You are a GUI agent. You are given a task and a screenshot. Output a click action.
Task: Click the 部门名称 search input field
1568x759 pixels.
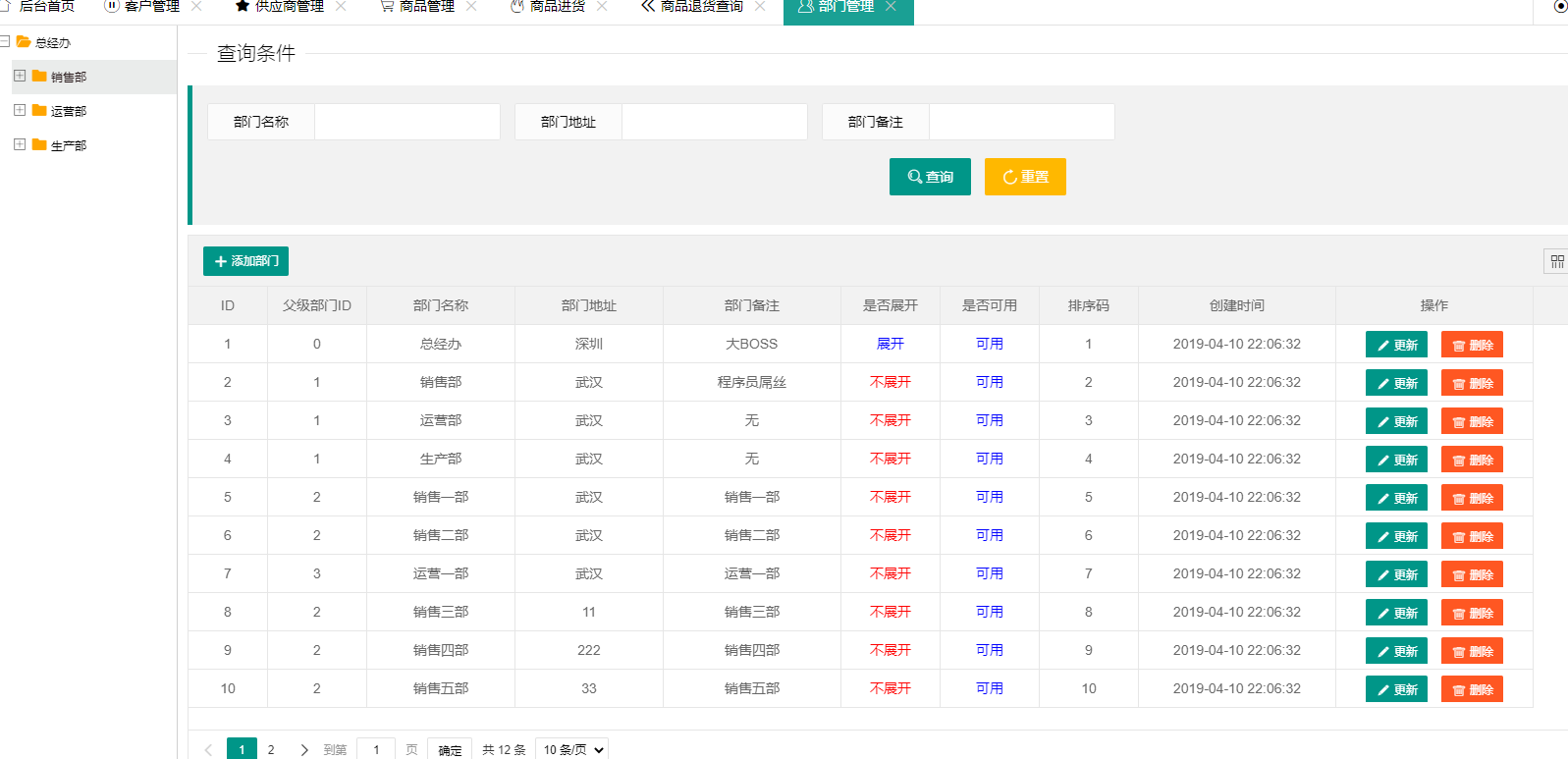coord(407,122)
